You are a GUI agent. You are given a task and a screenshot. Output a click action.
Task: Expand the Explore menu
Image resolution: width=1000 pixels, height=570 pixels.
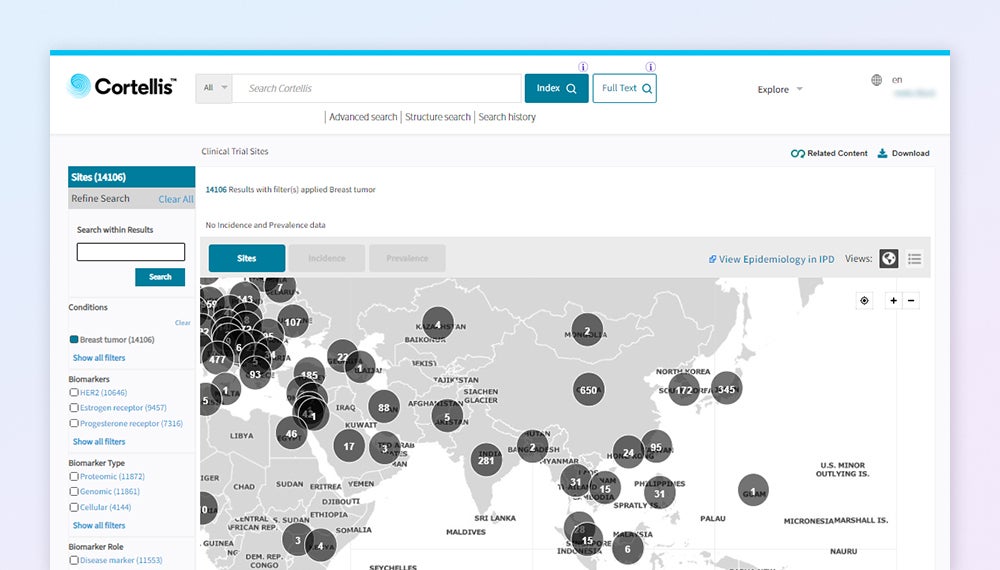tap(779, 90)
